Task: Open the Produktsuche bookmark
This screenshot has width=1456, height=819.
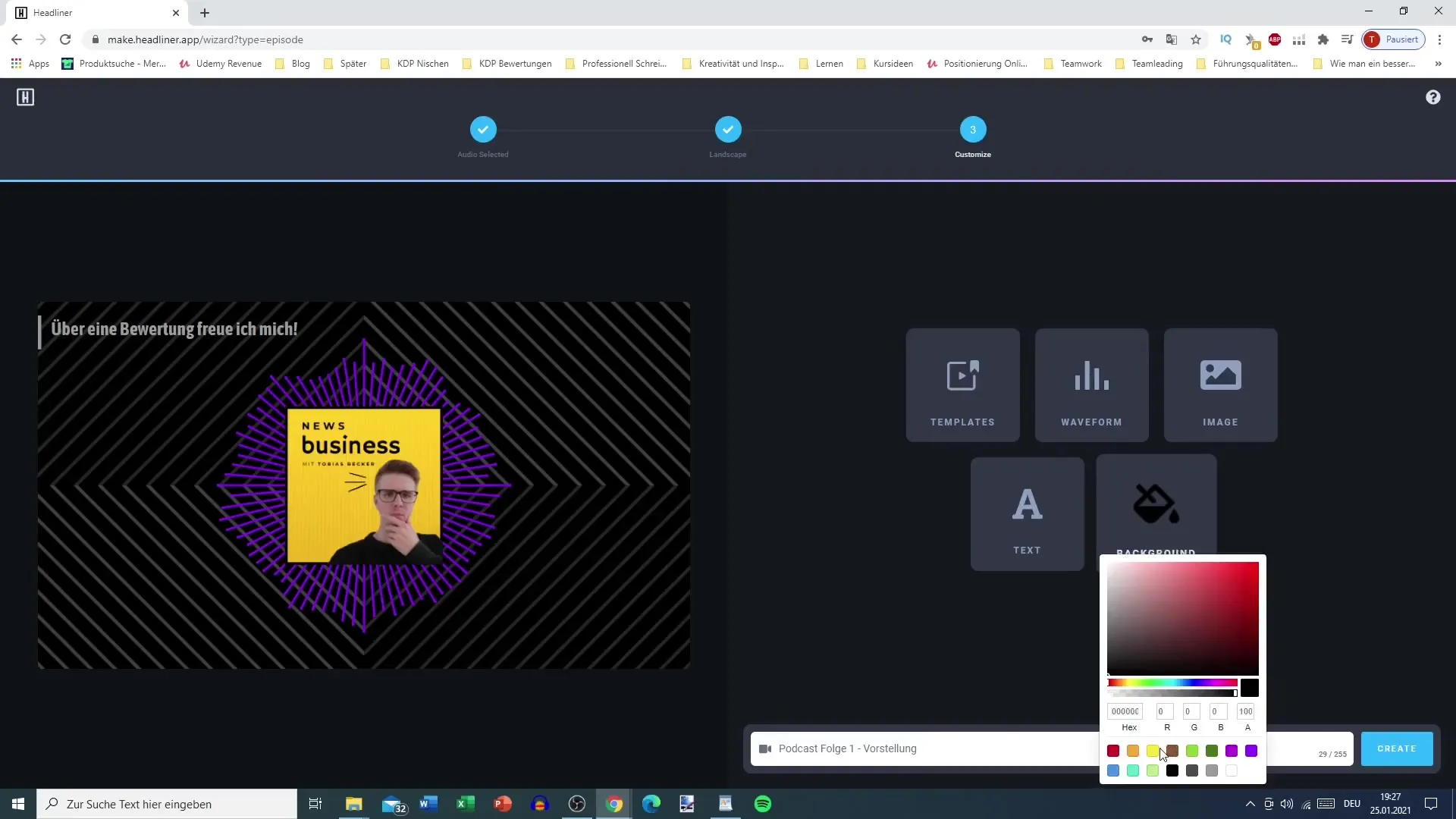Action: coord(114,64)
